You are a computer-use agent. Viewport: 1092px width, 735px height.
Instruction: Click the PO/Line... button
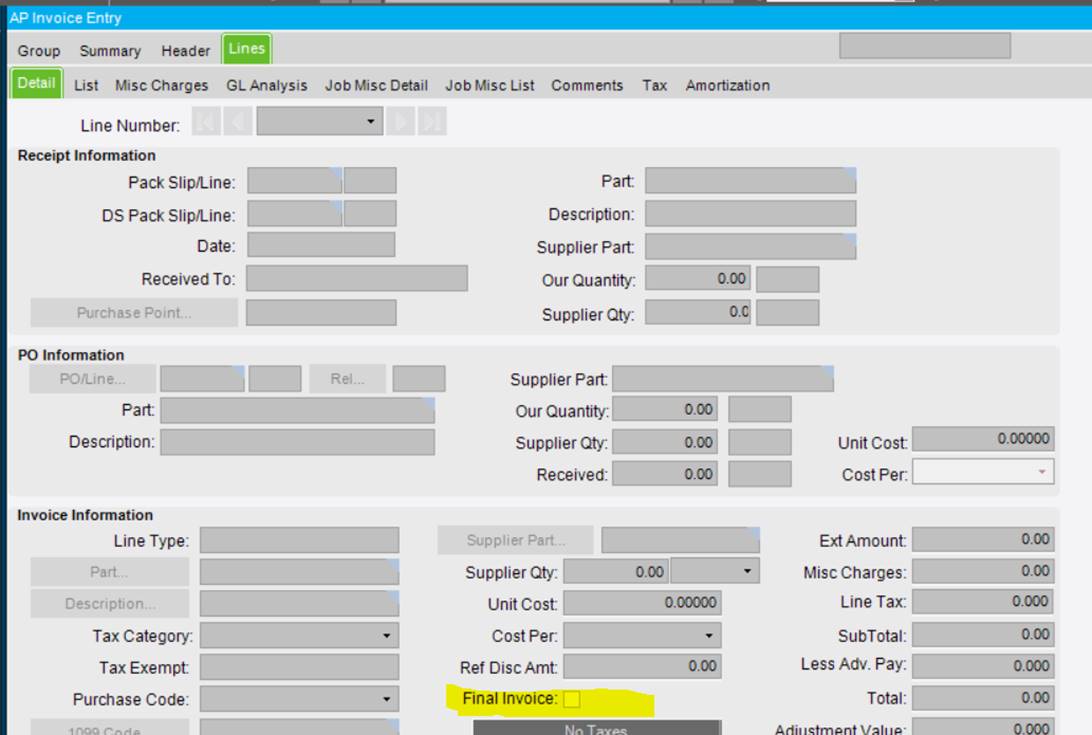(93, 379)
